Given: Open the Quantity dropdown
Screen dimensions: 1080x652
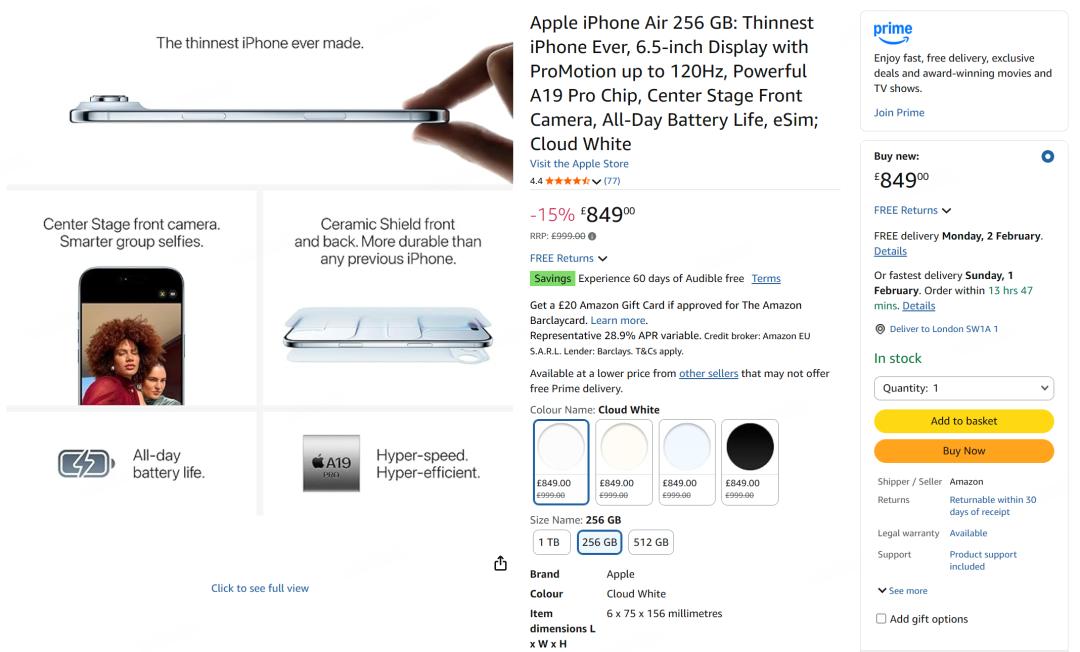Looking at the screenshot, I should tap(963, 388).
